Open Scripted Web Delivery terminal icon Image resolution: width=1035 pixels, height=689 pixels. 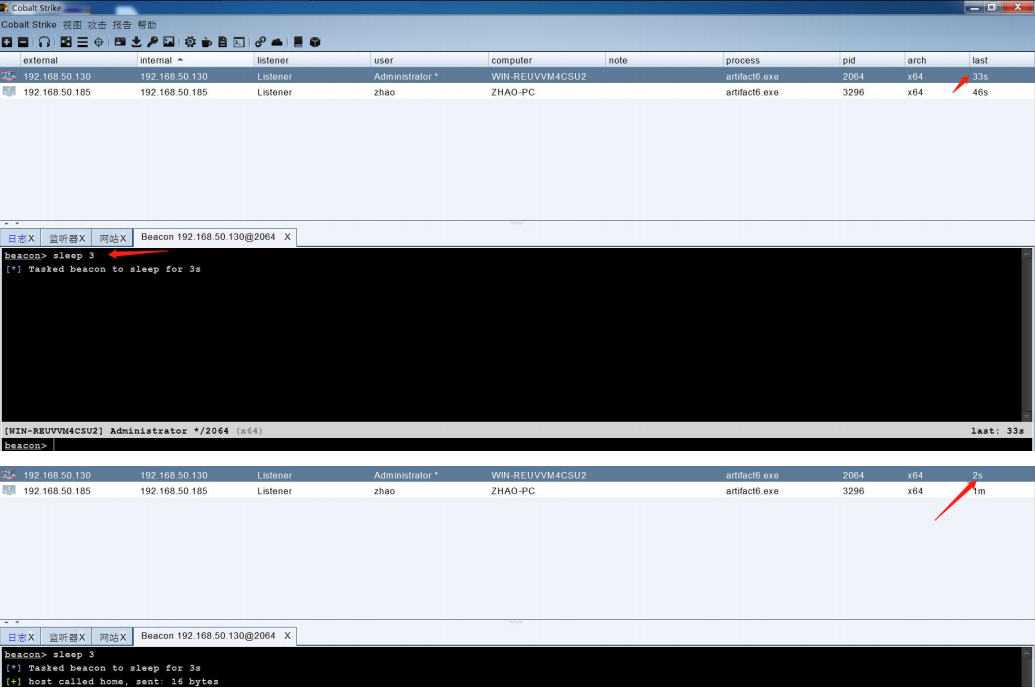pos(239,42)
